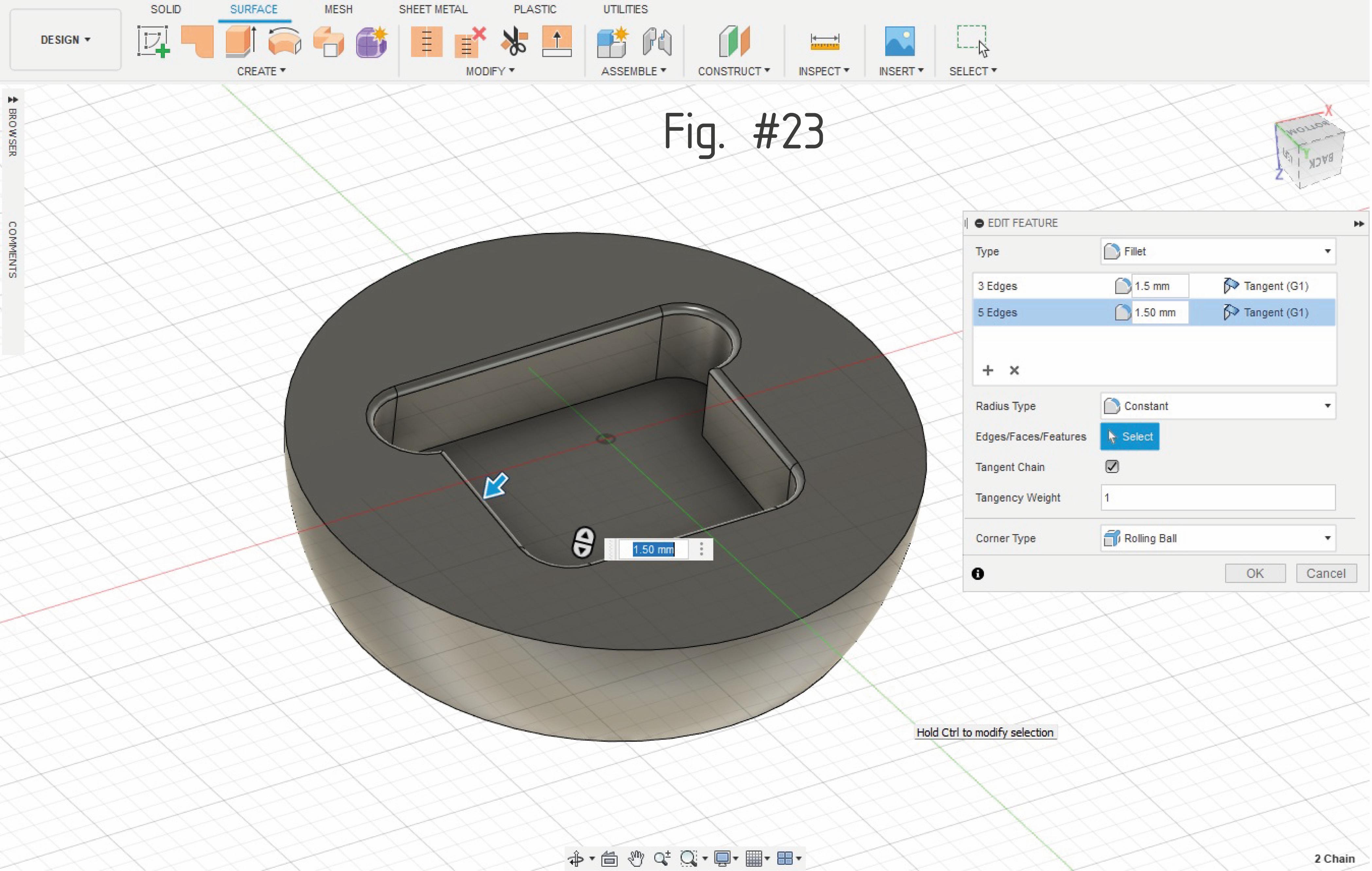The width and height of the screenshot is (1372, 871).
Task: Expand the MODIFY menu
Action: pos(490,71)
